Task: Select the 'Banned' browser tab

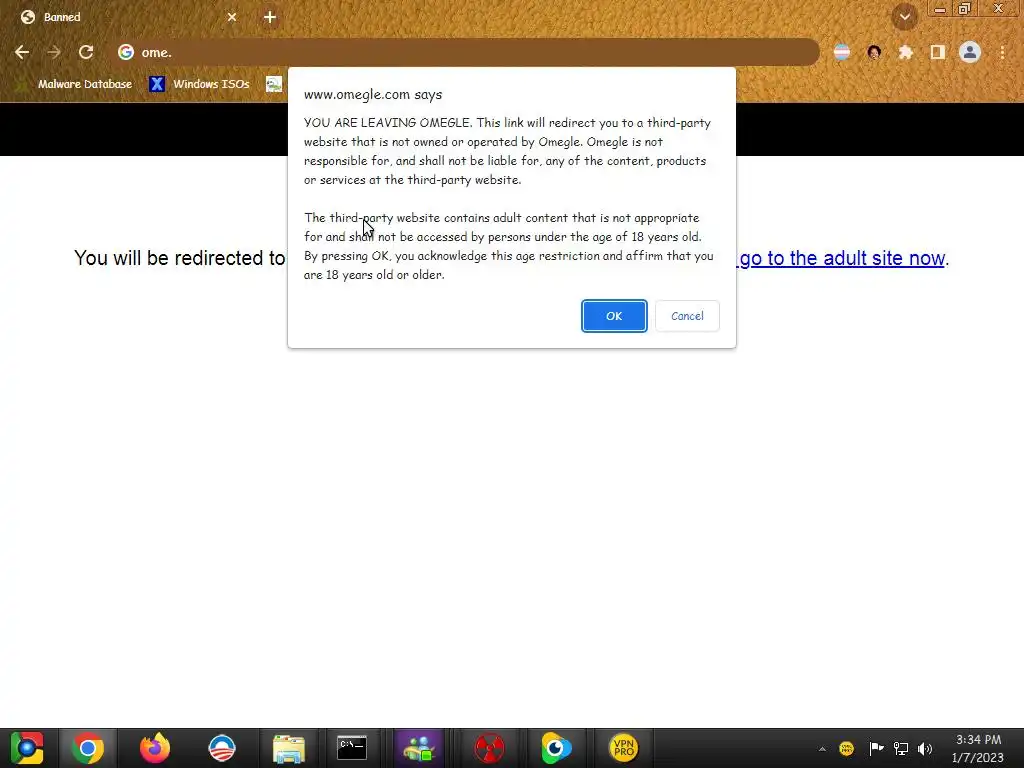Action: click(128, 17)
